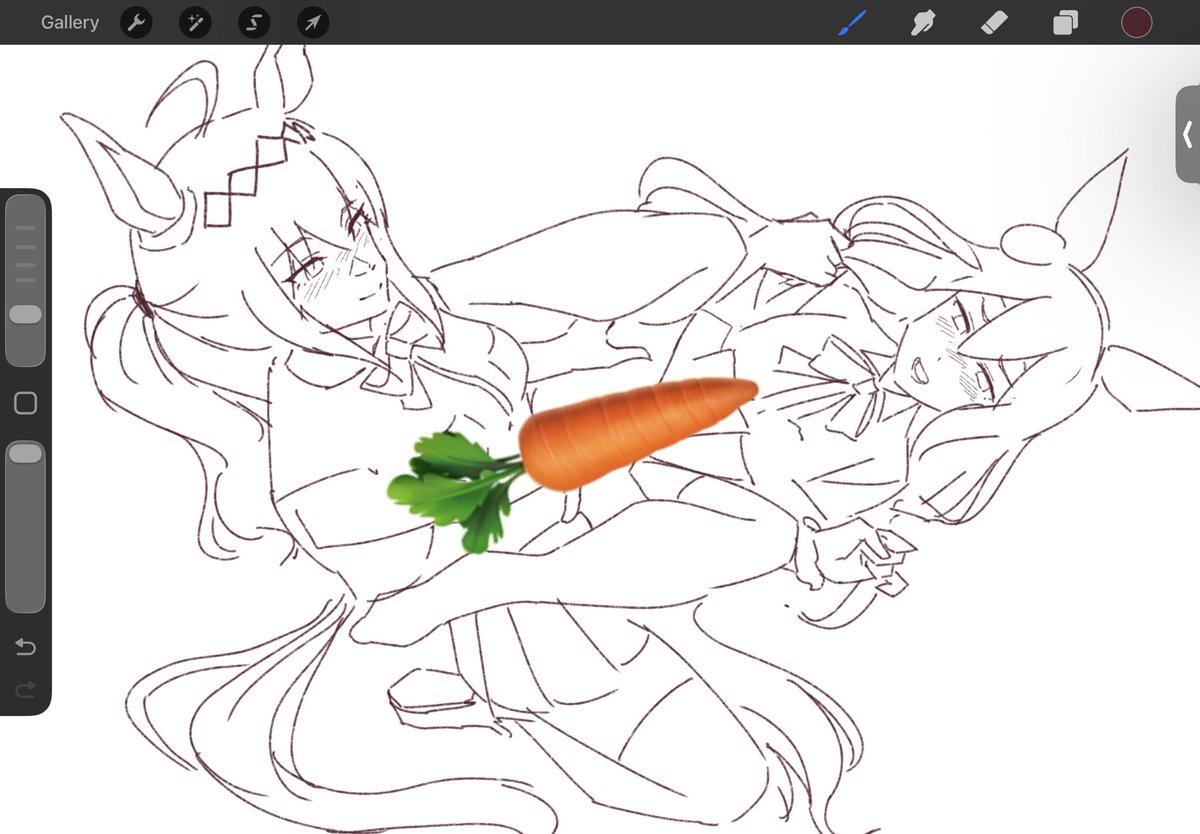Tap the brush size slider handle
This screenshot has width=1200, height=834.
click(26, 314)
